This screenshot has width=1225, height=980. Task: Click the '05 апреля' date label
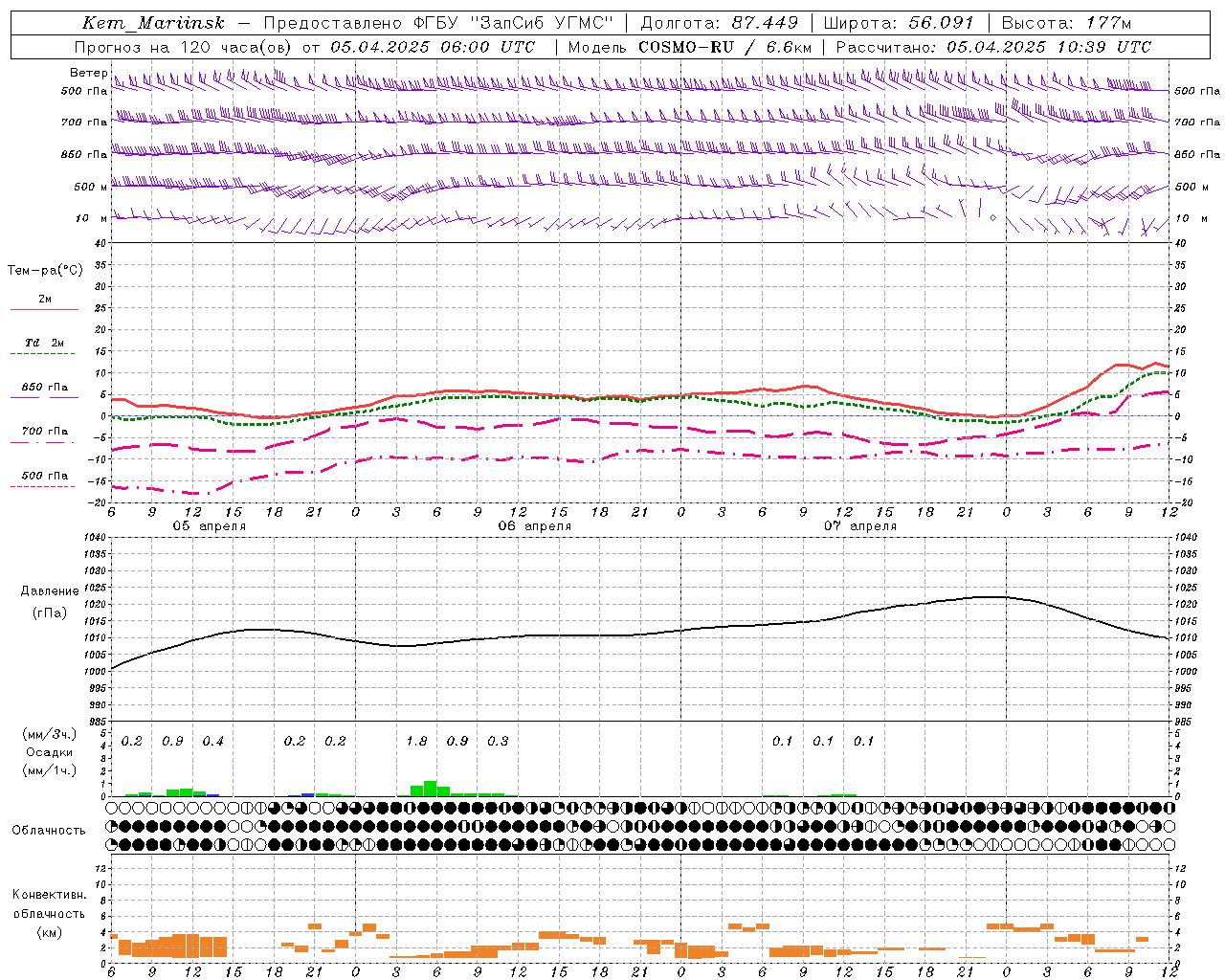pos(209,526)
